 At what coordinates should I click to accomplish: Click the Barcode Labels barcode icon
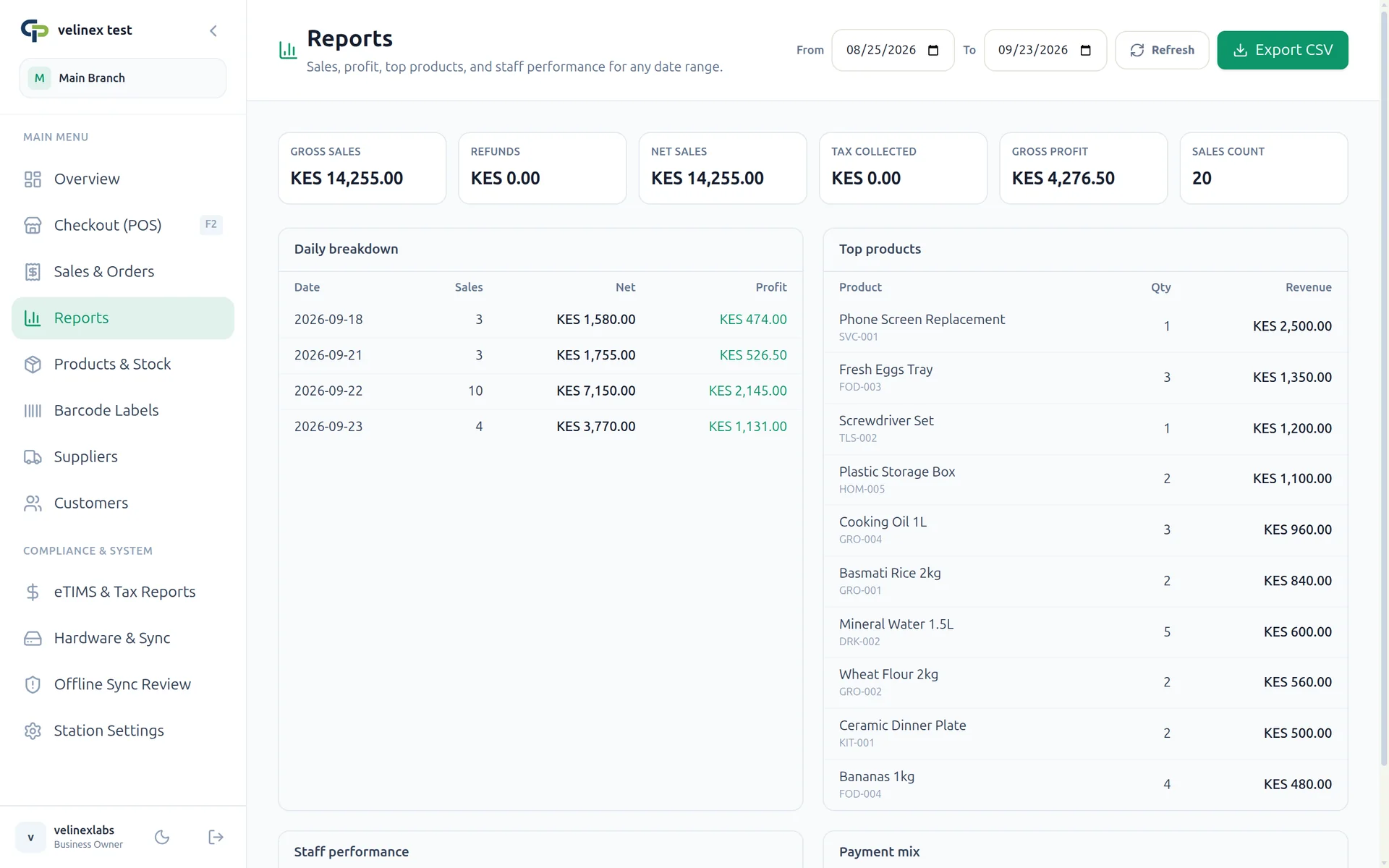click(x=33, y=411)
